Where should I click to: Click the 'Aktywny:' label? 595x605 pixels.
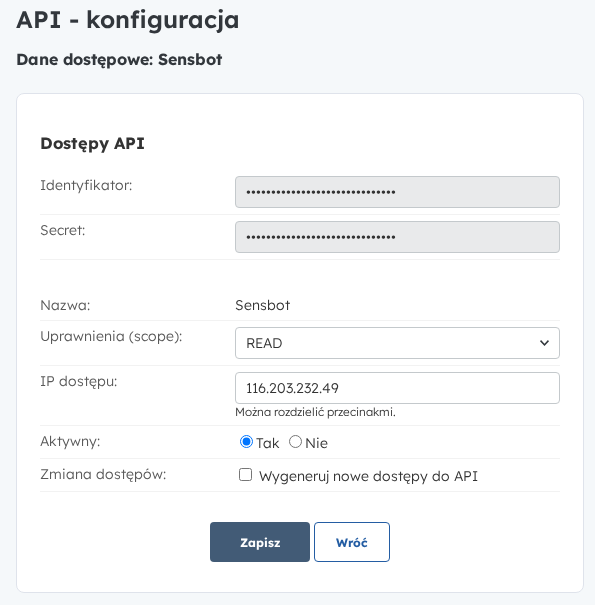click(70, 441)
